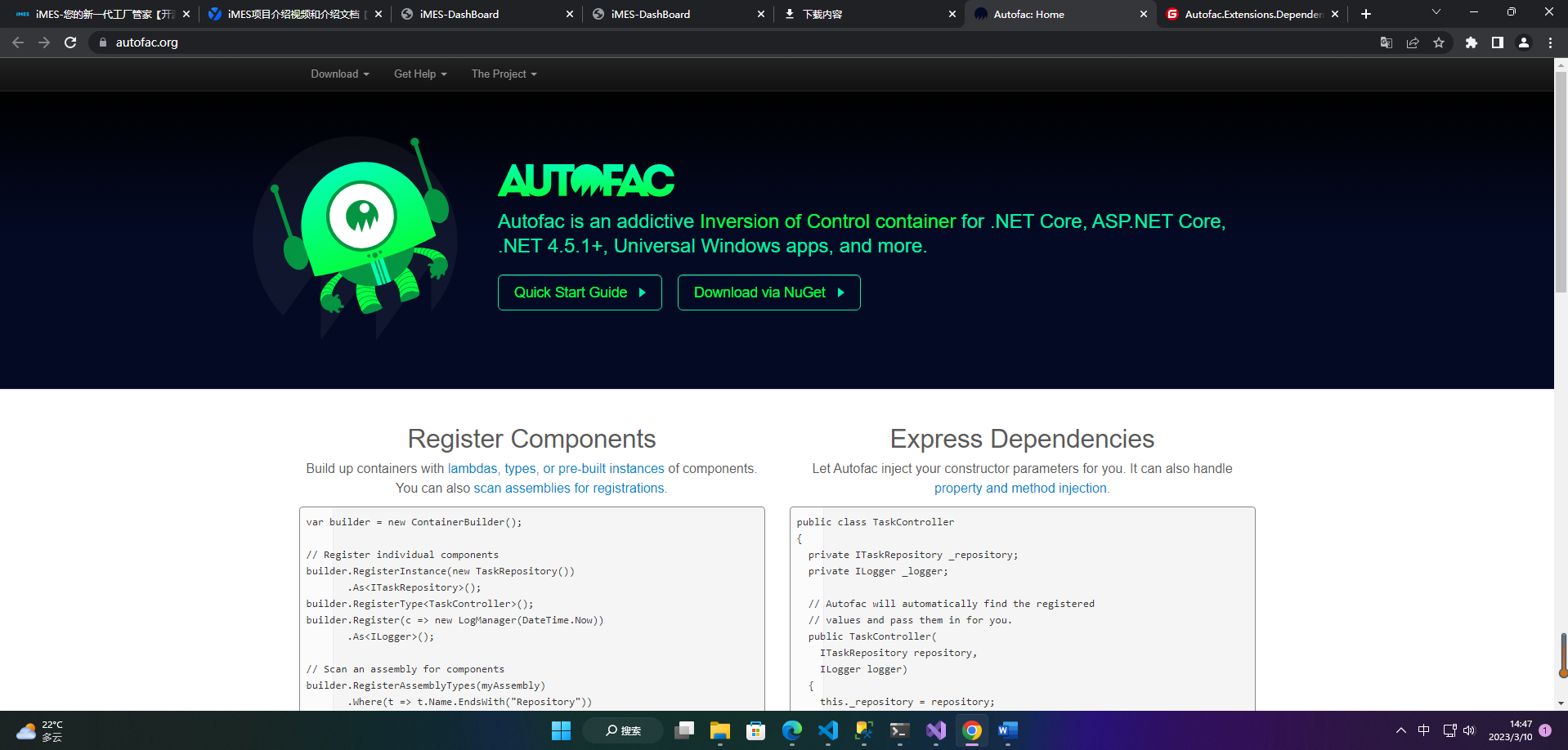The width and height of the screenshot is (1568, 750).
Task: Click the AUTOFAC logo title
Action: 586,181
